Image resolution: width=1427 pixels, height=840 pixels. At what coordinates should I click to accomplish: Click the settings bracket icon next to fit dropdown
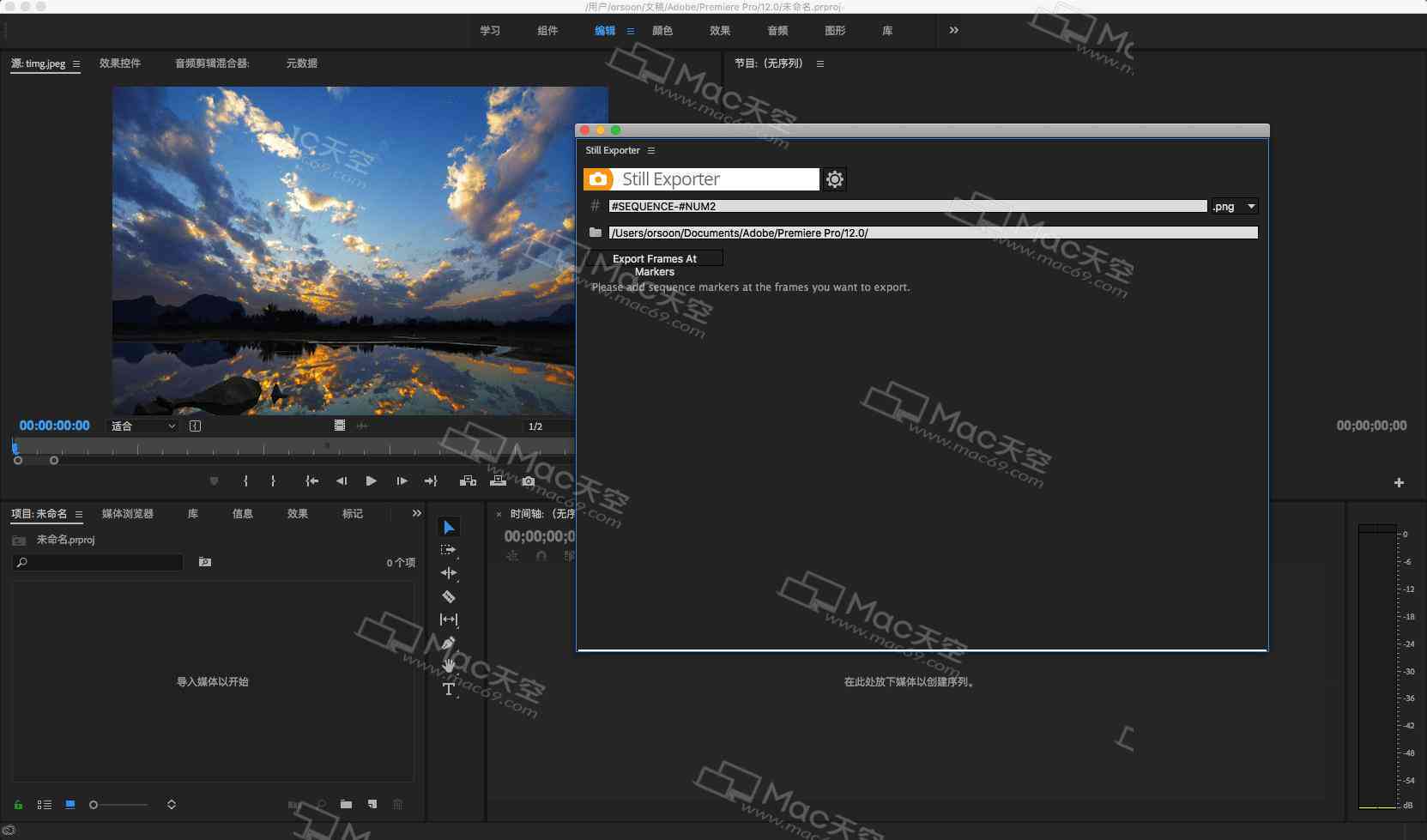point(195,426)
